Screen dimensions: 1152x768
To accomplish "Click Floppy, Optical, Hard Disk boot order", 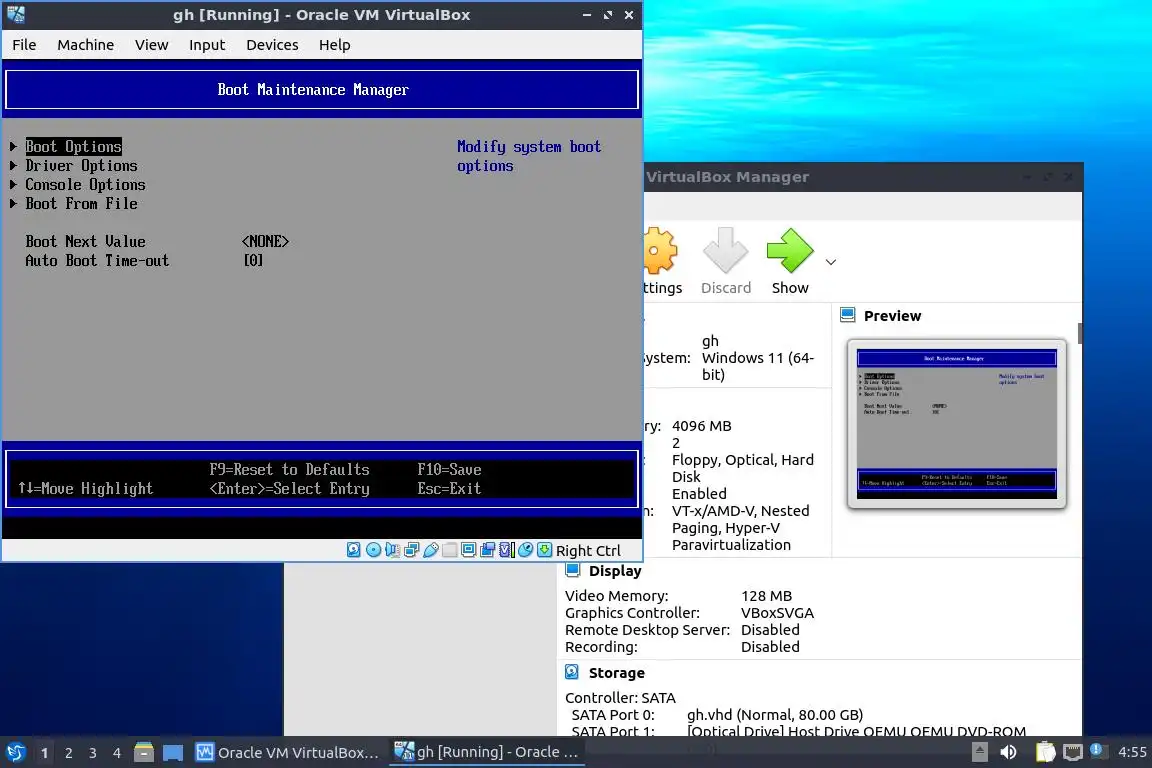I will pyautogui.click(x=743, y=468).
